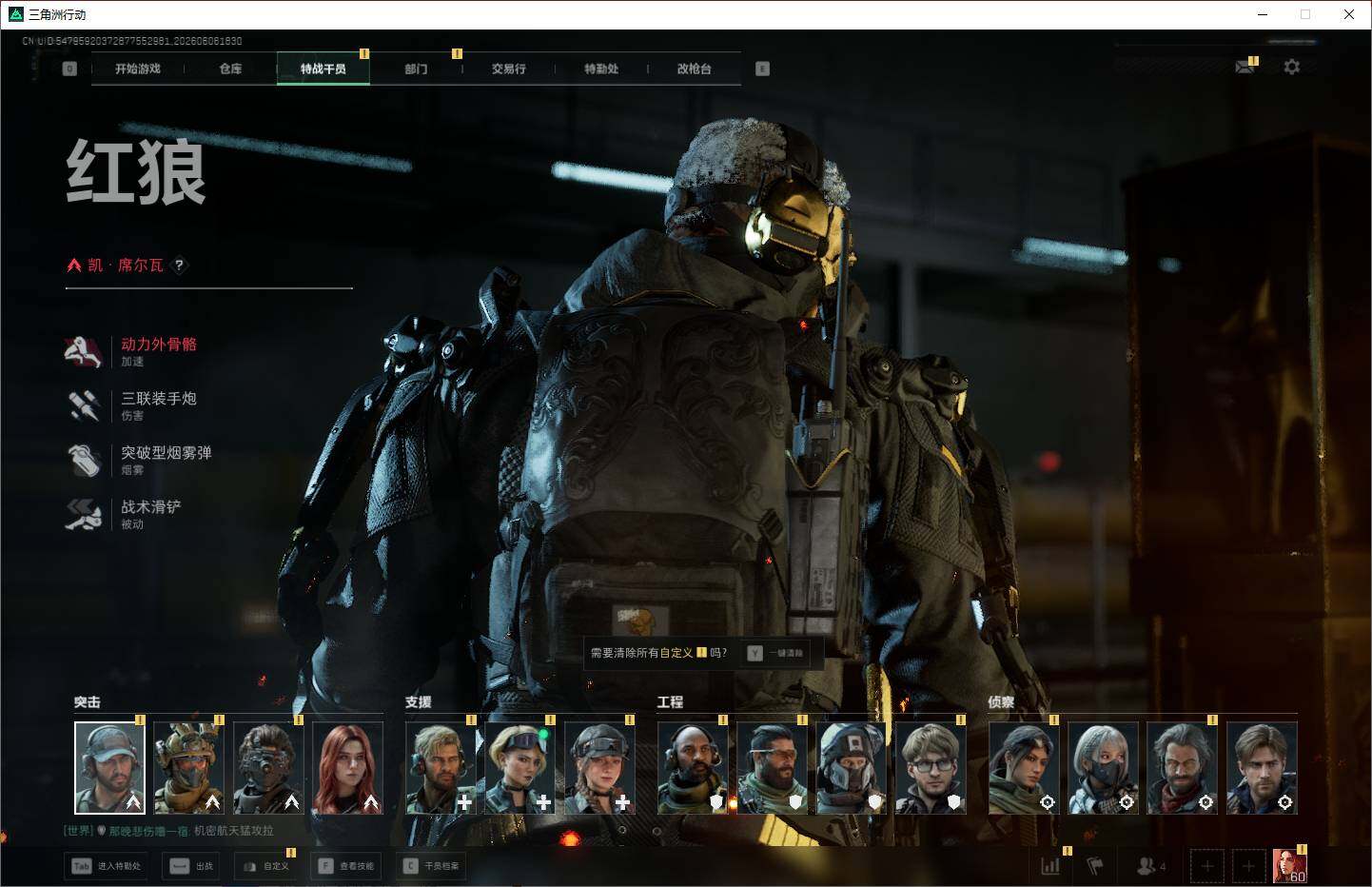
Task: Open the mail inbox envelope icon
Action: coord(1245,67)
